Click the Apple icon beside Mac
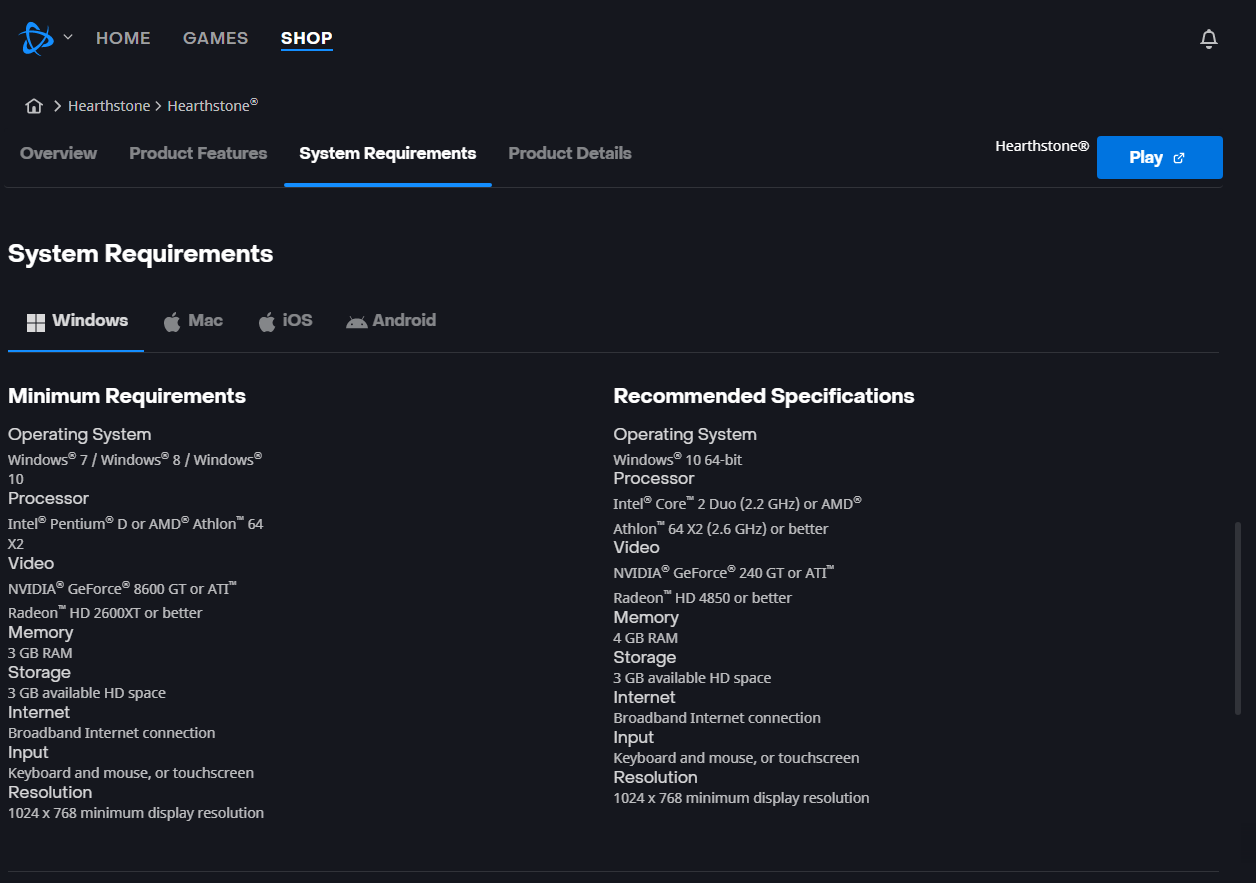1256x883 pixels. point(172,322)
